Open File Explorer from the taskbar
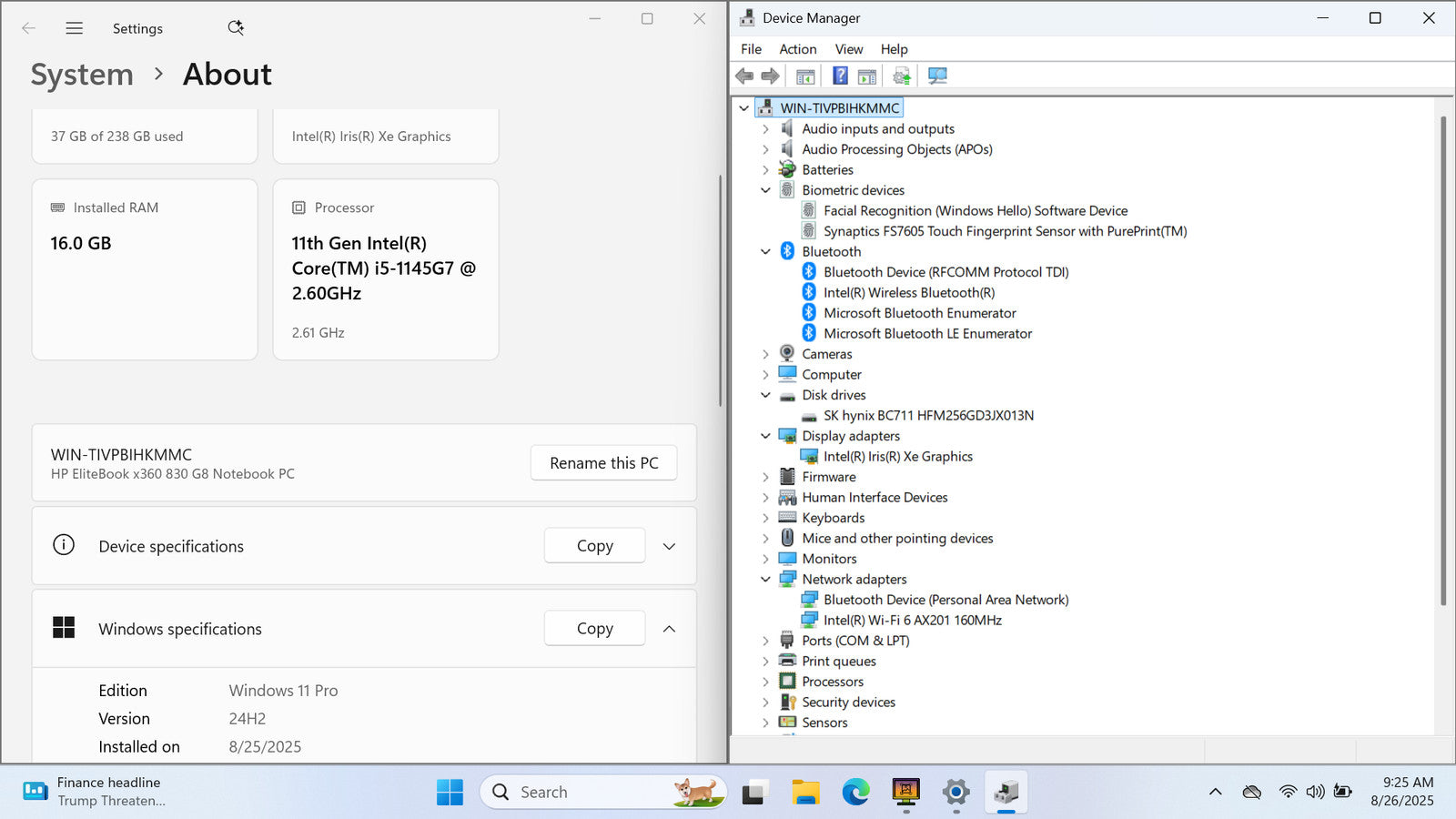The image size is (1456, 819). coord(805,793)
